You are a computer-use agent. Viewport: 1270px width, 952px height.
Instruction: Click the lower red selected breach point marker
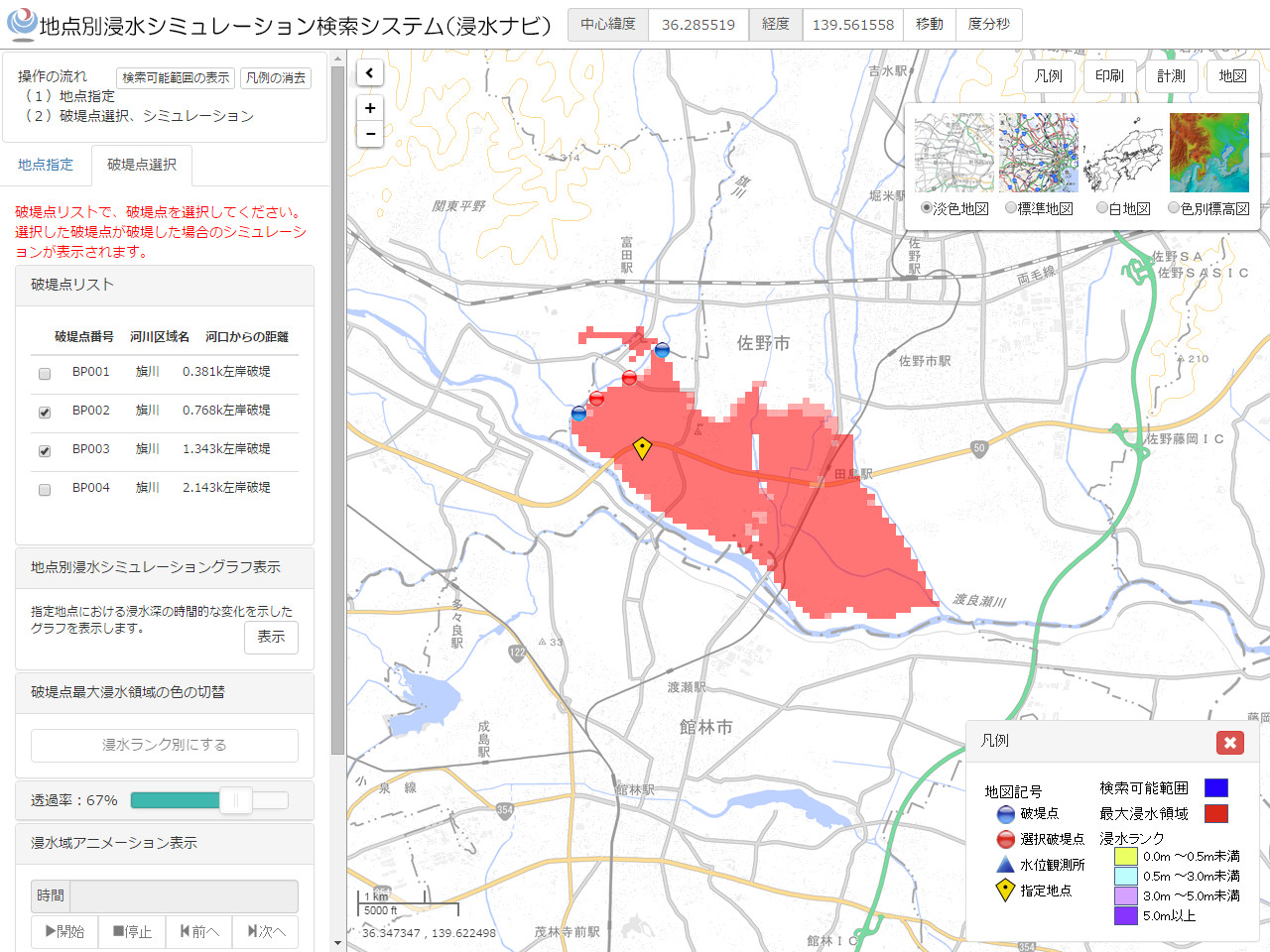click(x=596, y=399)
